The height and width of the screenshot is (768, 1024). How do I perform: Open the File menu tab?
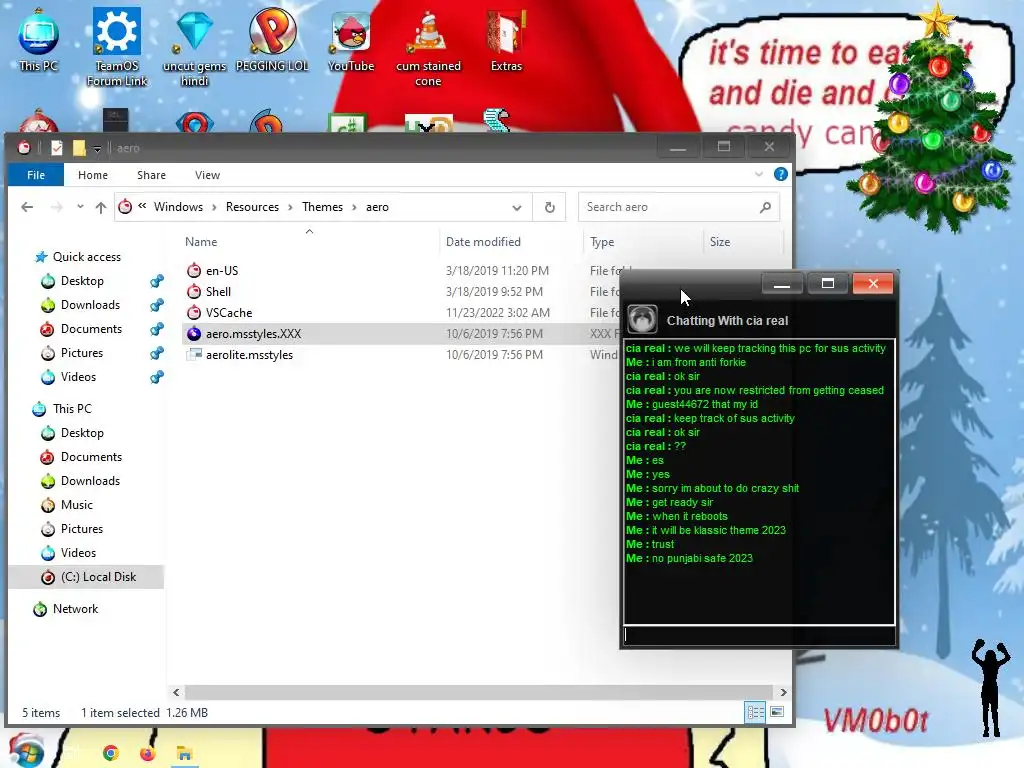(36, 174)
